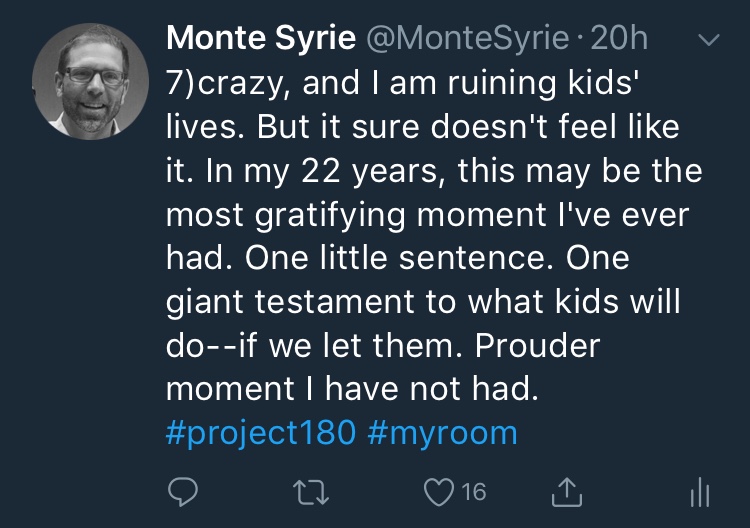Like the tweet with the heart icon

[x=438, y=490]
